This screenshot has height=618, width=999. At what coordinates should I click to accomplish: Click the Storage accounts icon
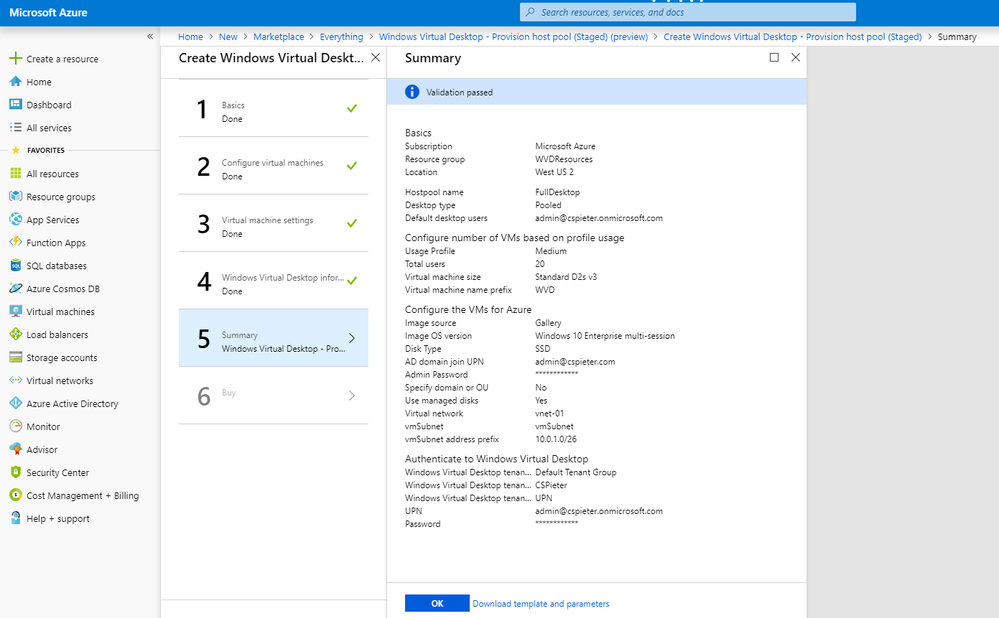point(15,357)
